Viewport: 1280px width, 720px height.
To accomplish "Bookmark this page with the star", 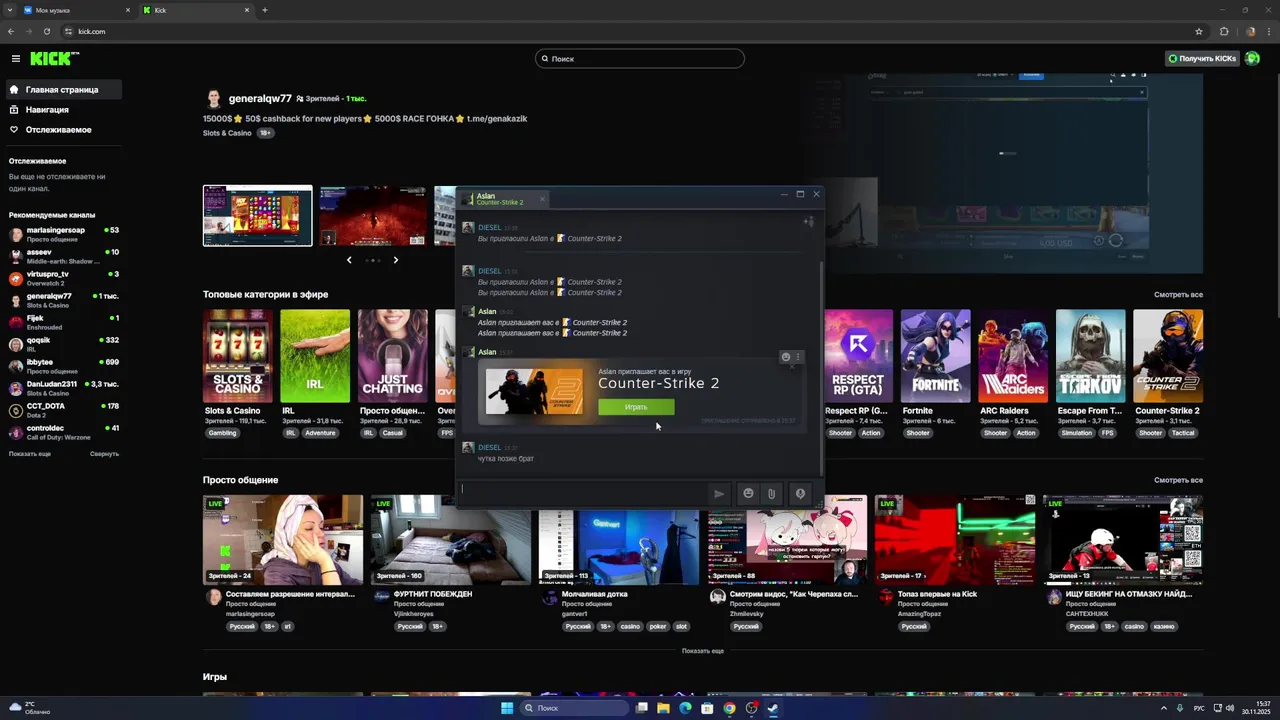I will pos(1199,31).
